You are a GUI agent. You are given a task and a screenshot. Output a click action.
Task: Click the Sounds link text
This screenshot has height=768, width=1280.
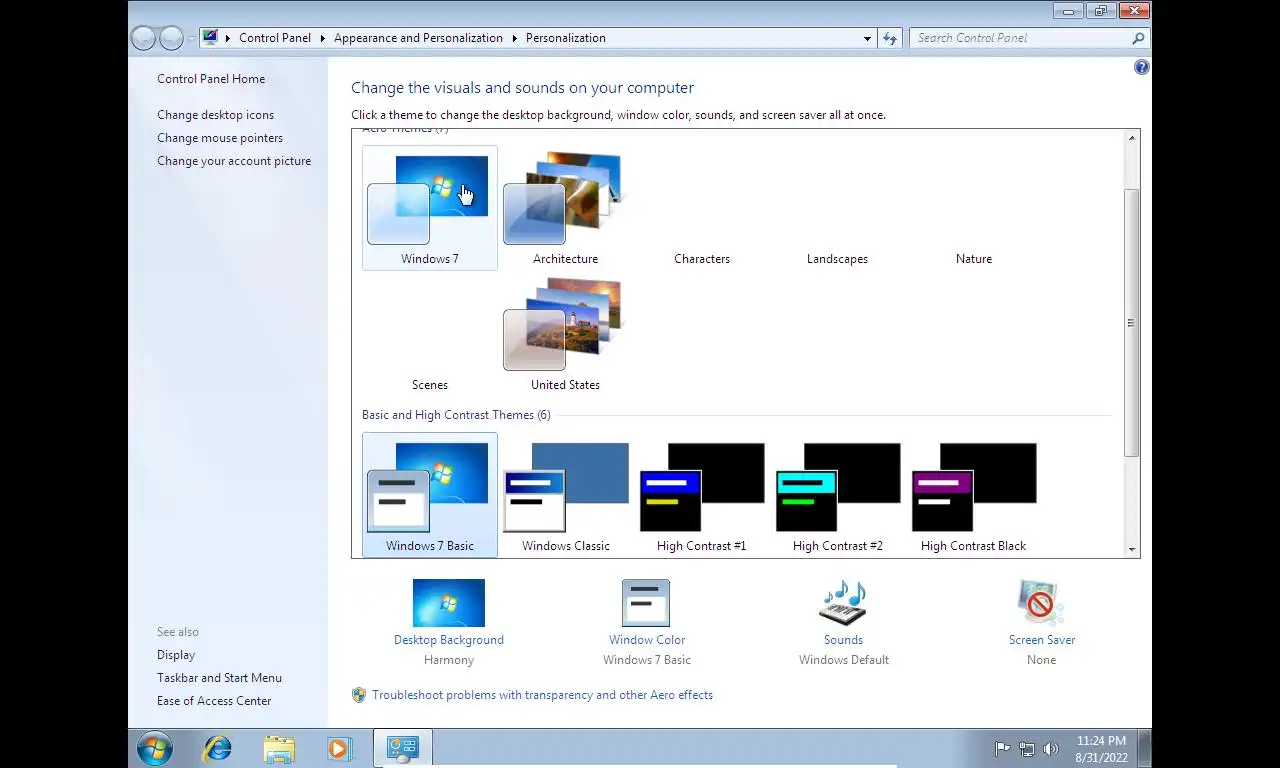click(x=843, y=640)
